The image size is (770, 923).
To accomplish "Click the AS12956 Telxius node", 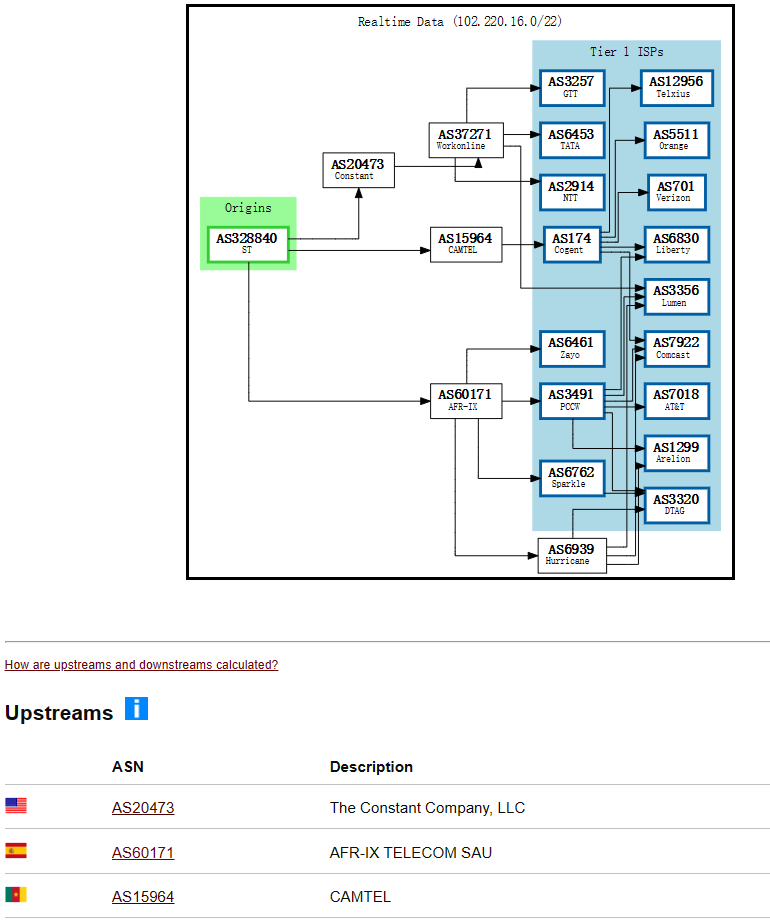I will tap(676, 88).
